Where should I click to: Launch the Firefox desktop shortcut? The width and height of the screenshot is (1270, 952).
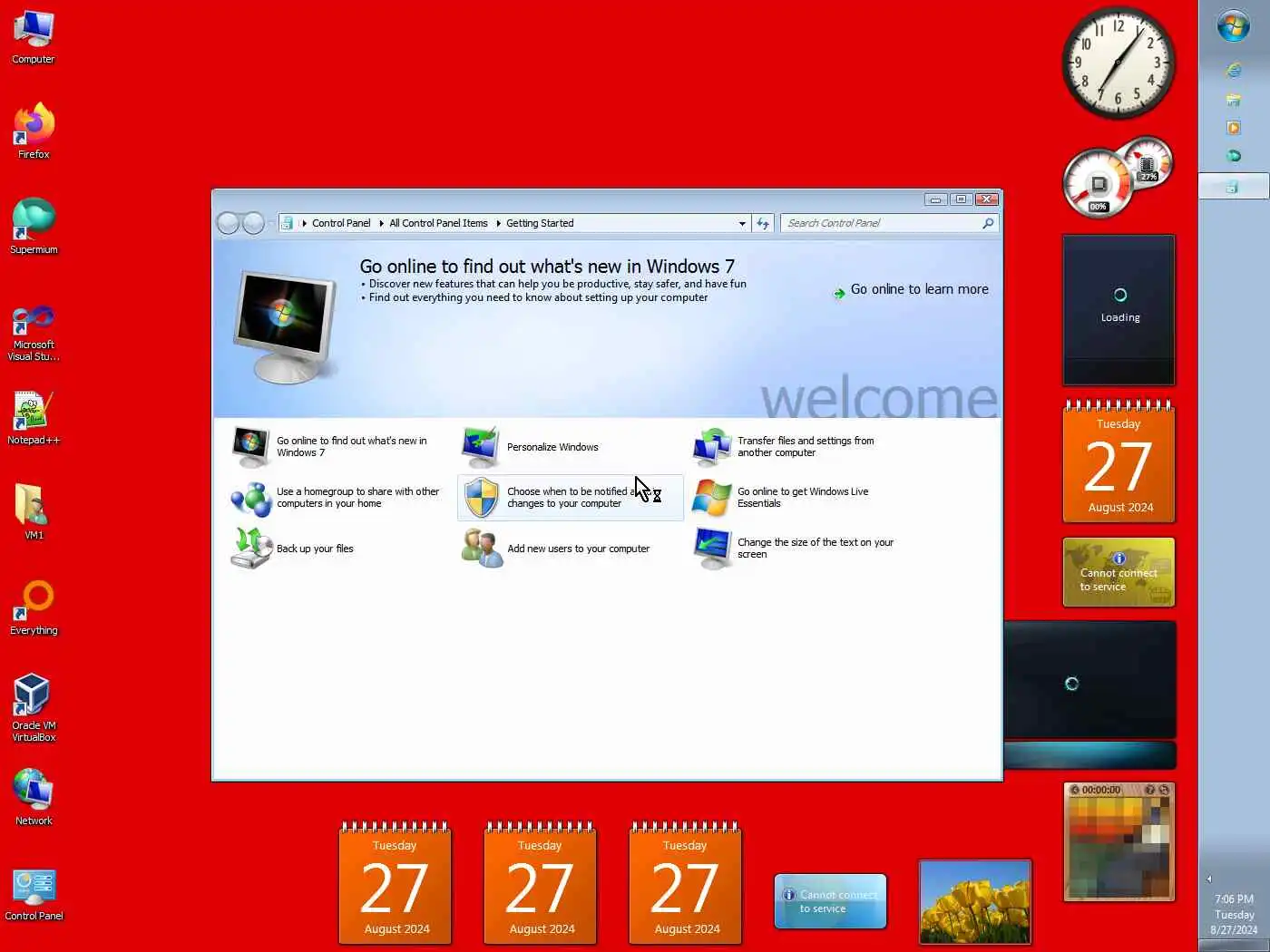34,132
